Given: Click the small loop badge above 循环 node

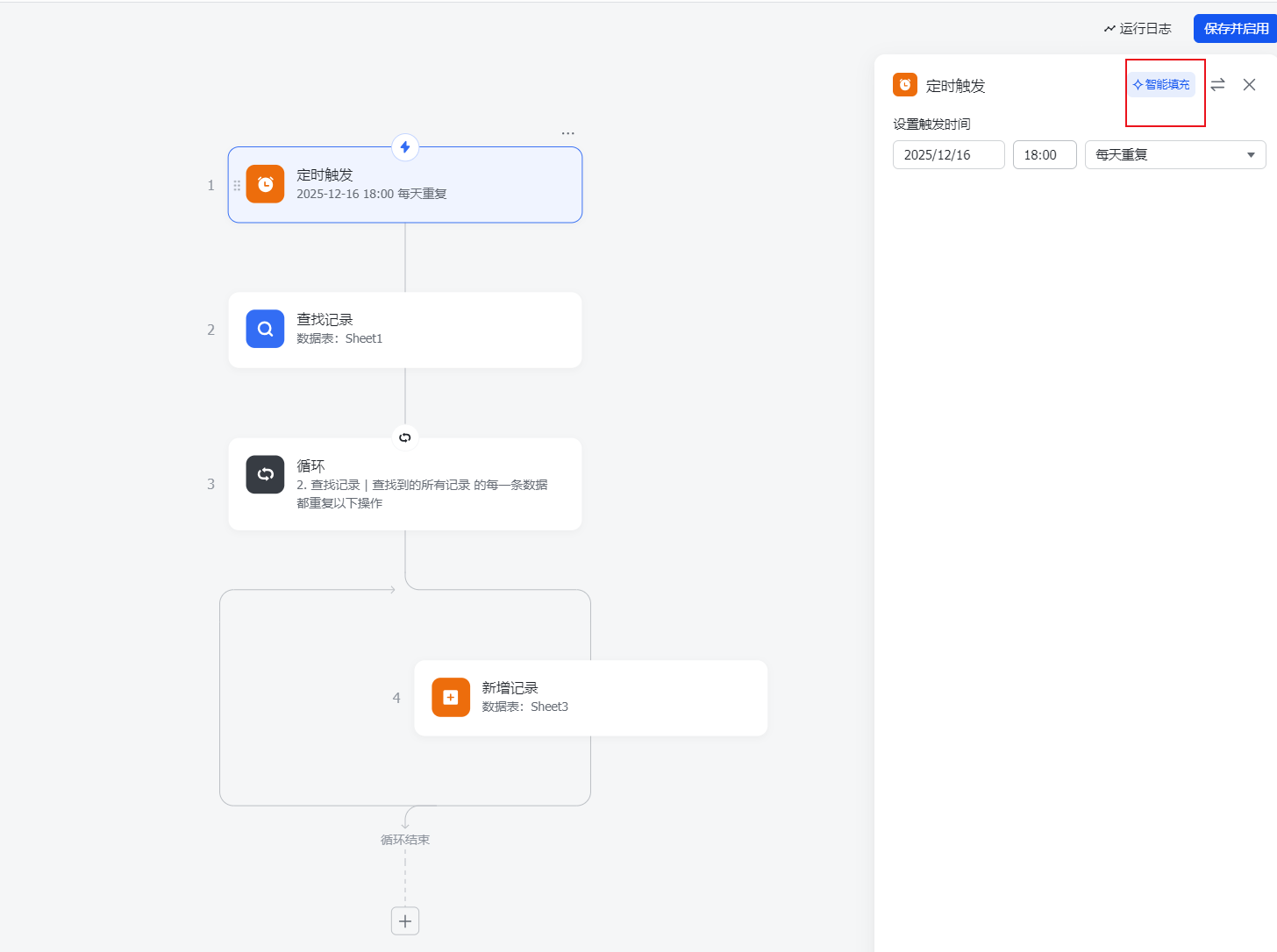Looking at the screenshot, I should (x=405, y=437).
